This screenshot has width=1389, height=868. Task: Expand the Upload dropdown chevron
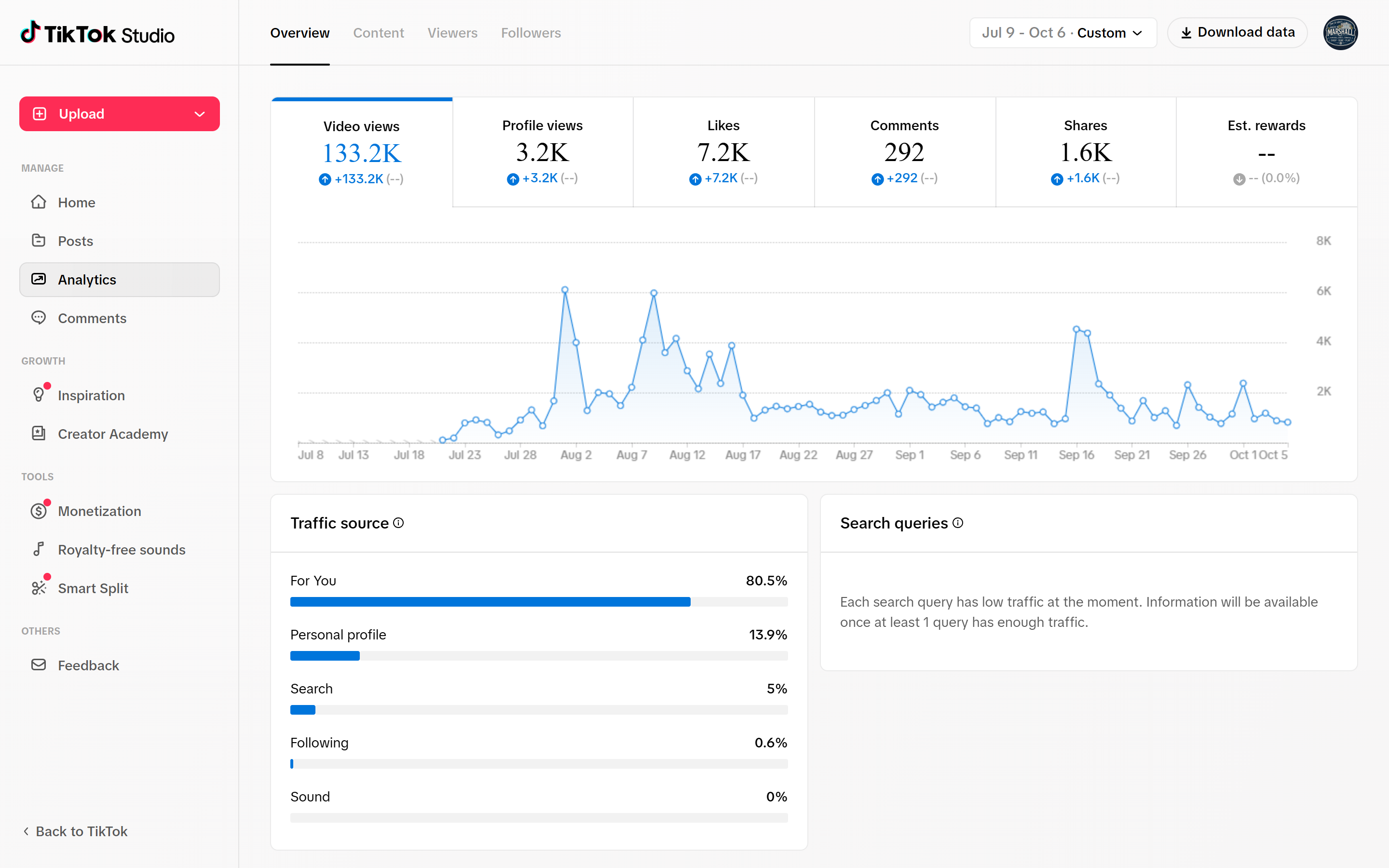pyautogui.click(x=200, y=114)
